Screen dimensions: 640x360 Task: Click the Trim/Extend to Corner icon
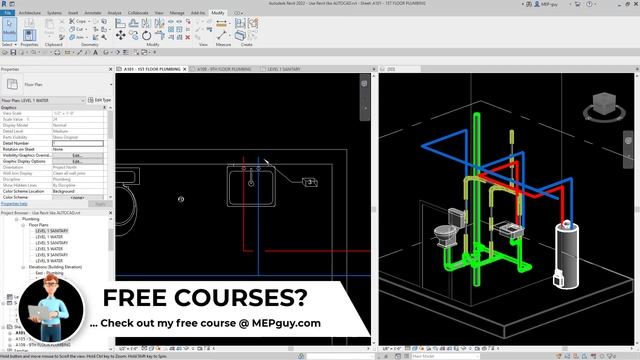point(160,36)
